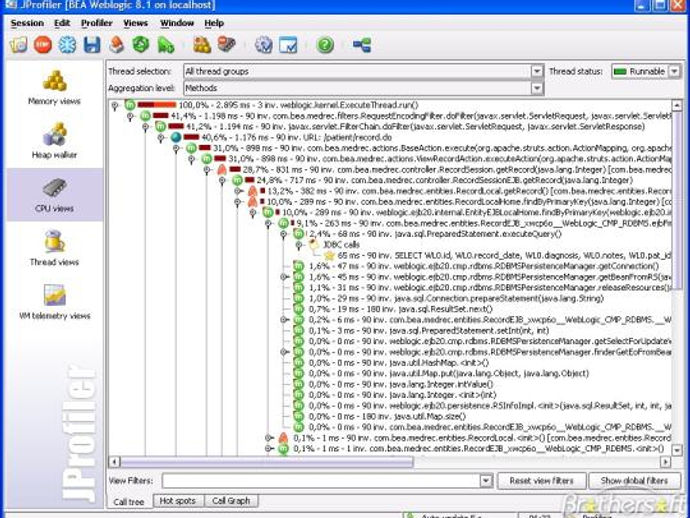Image resolution: width=690 pixels, height=518 pixels.
Task: Click EJB icon on RecordLocal.getRecord() row
Action: (253, 191)
